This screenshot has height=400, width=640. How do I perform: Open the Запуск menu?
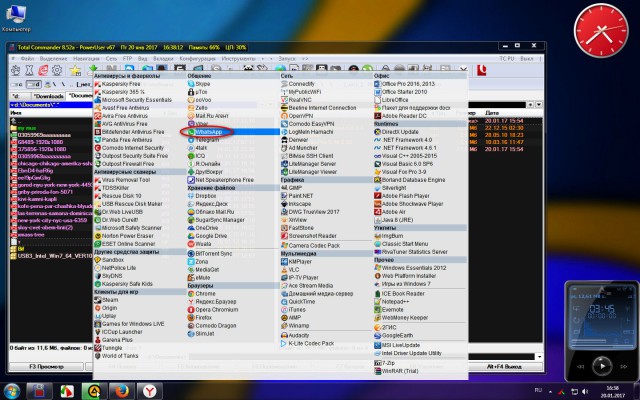(287, 59)
